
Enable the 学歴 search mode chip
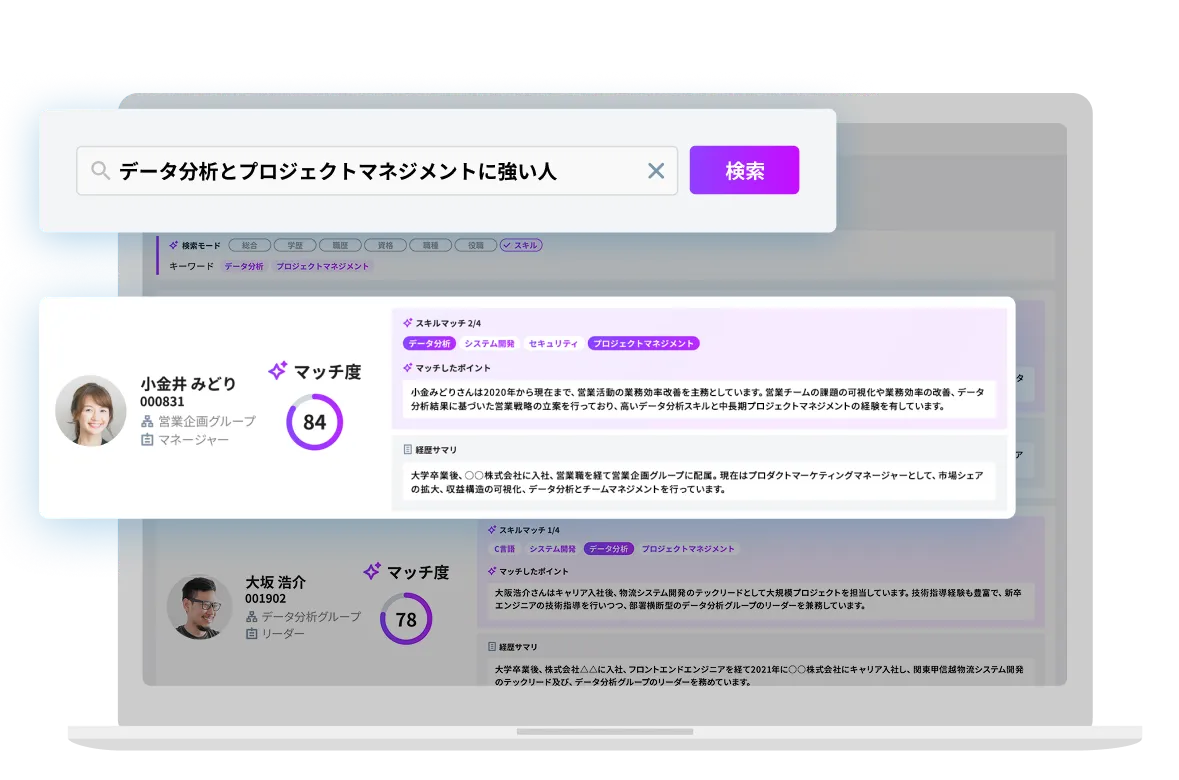(295, 245)
